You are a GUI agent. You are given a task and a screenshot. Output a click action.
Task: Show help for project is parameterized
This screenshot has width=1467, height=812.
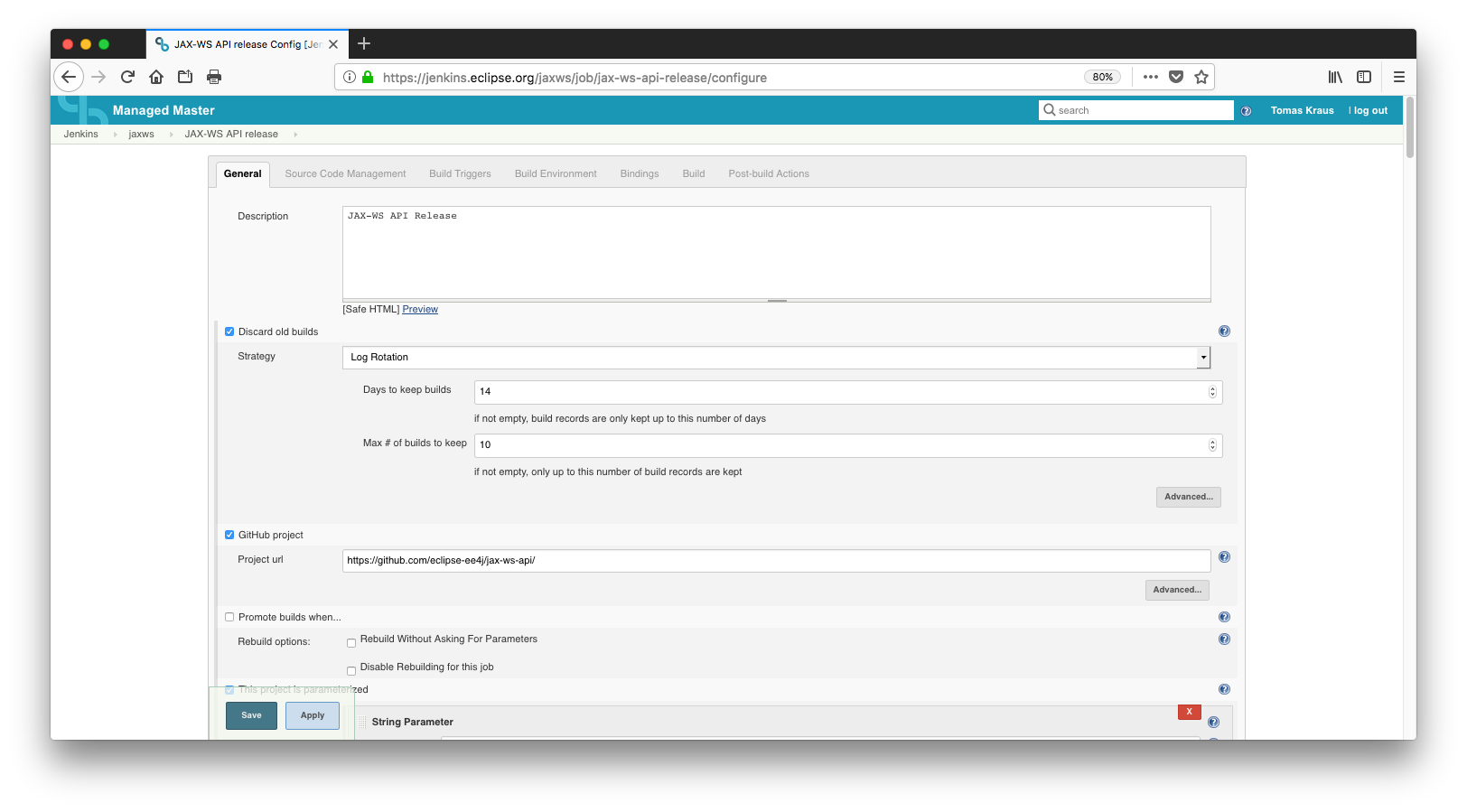click(x=1224, y=689)
